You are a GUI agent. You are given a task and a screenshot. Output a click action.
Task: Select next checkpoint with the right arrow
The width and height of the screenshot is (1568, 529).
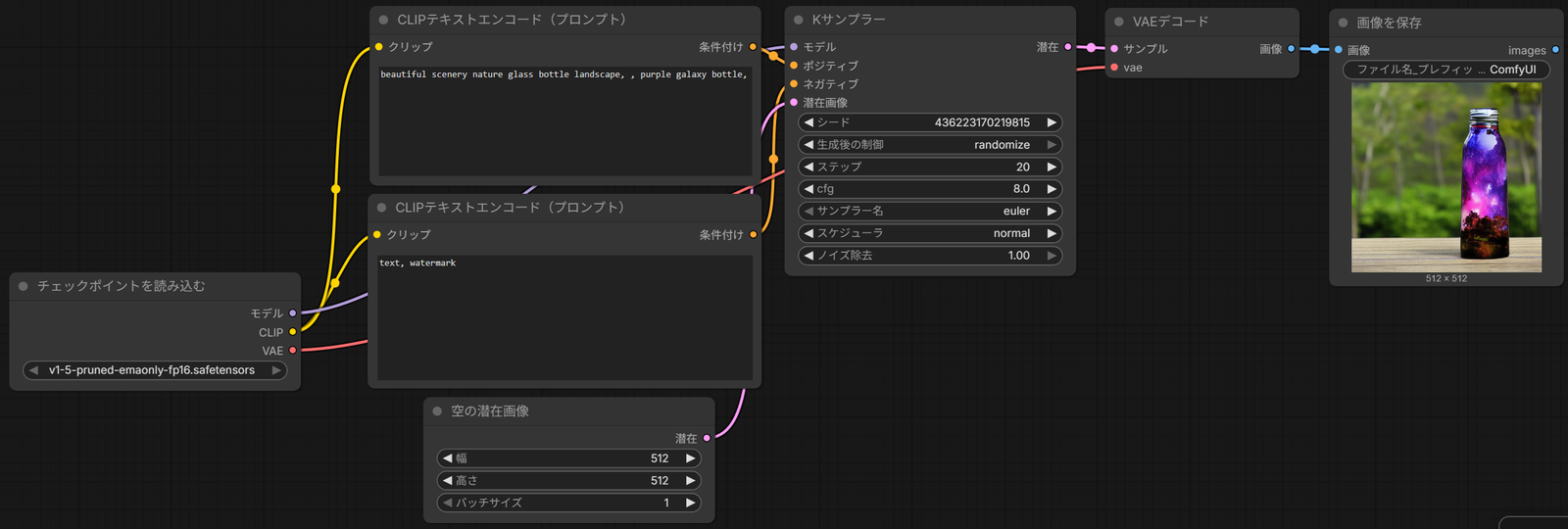(276, 370)
